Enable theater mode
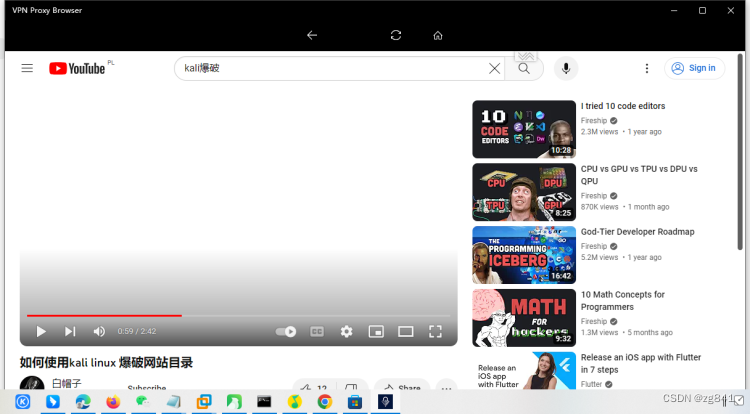 406,331
